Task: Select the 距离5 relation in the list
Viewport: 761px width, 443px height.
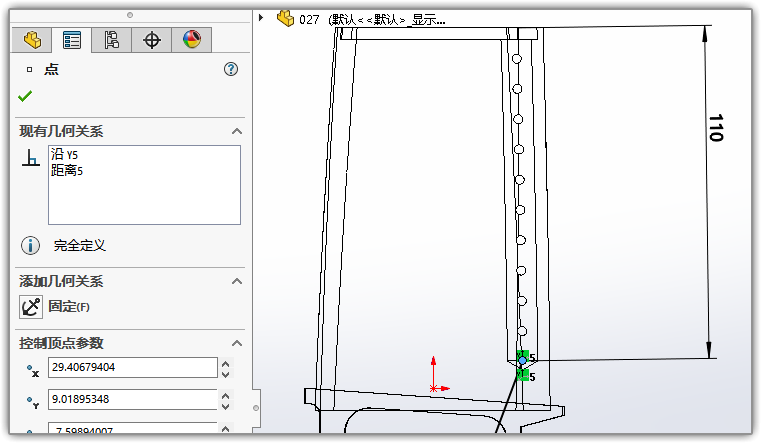Action: point(67,170)
